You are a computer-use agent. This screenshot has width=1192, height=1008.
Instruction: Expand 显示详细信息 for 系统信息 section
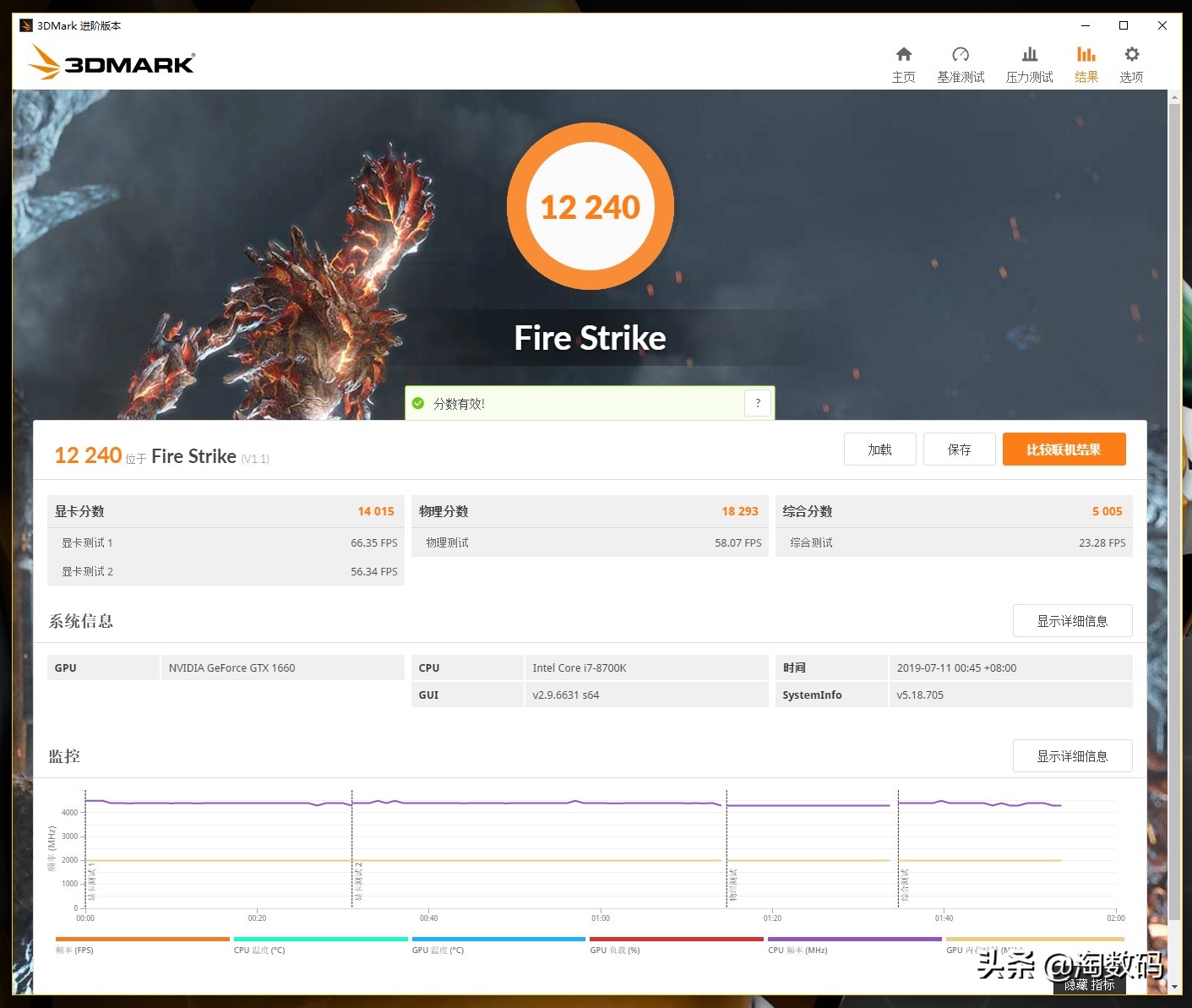pos(1072,620)
